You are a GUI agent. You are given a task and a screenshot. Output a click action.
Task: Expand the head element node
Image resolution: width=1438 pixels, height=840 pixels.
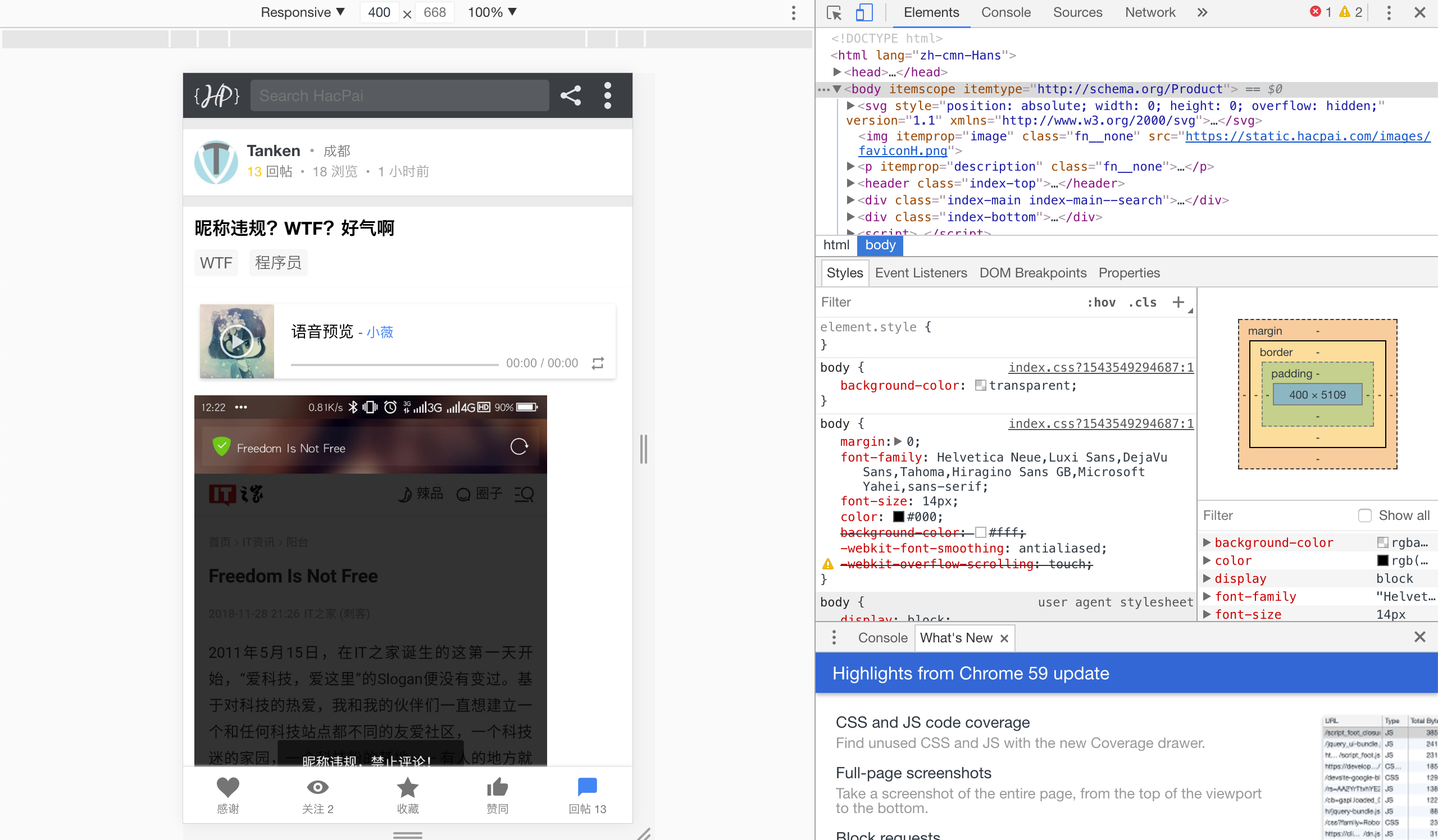(836, 72)
